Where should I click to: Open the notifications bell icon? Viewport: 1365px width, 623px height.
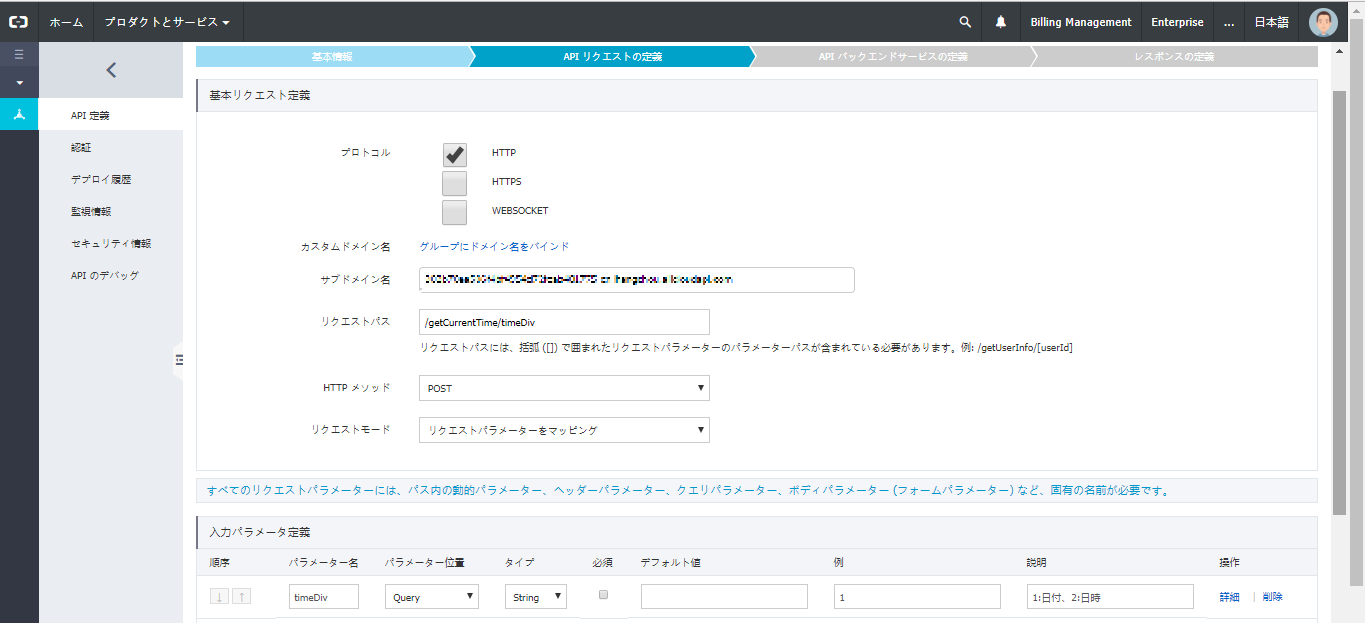coord(1001,22)
